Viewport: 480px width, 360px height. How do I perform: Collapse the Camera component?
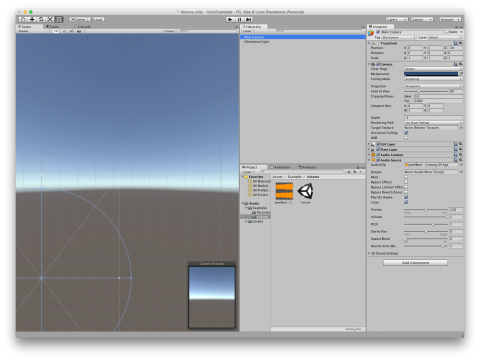click(369, 64)
